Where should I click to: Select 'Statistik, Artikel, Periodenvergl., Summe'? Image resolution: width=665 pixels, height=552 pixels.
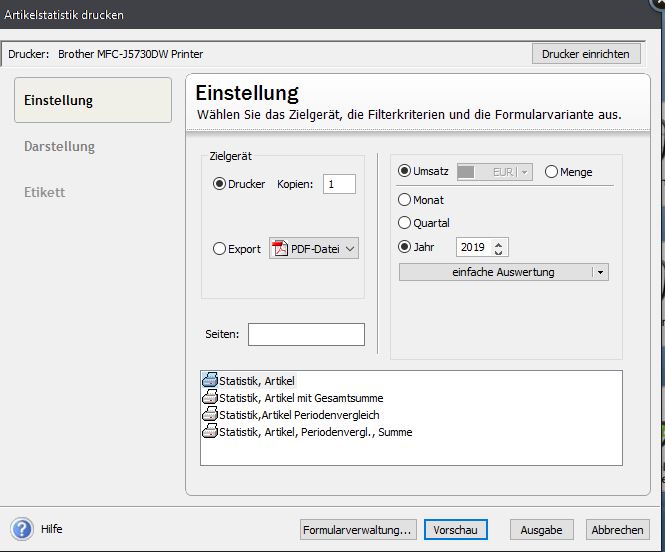[x=315, y=432]
